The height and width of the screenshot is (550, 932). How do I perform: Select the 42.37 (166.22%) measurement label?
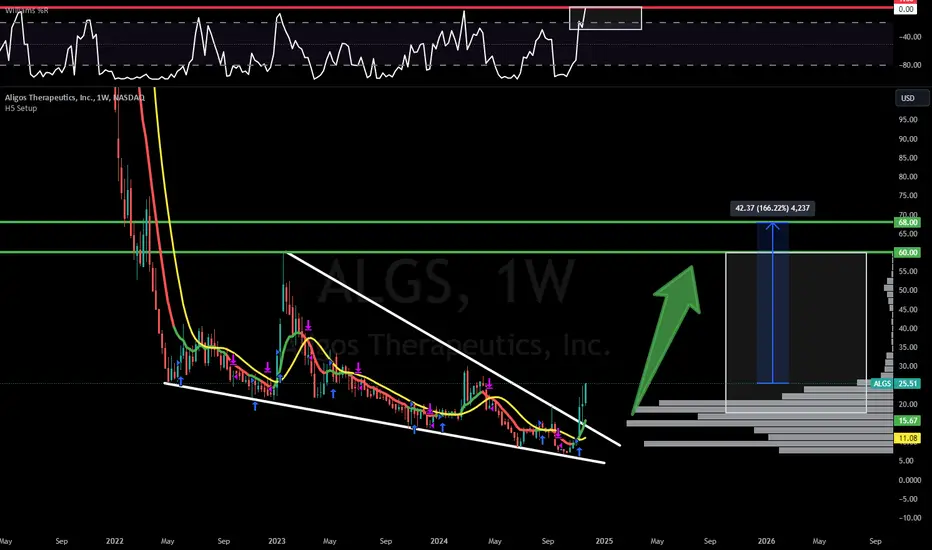(772, 208)
